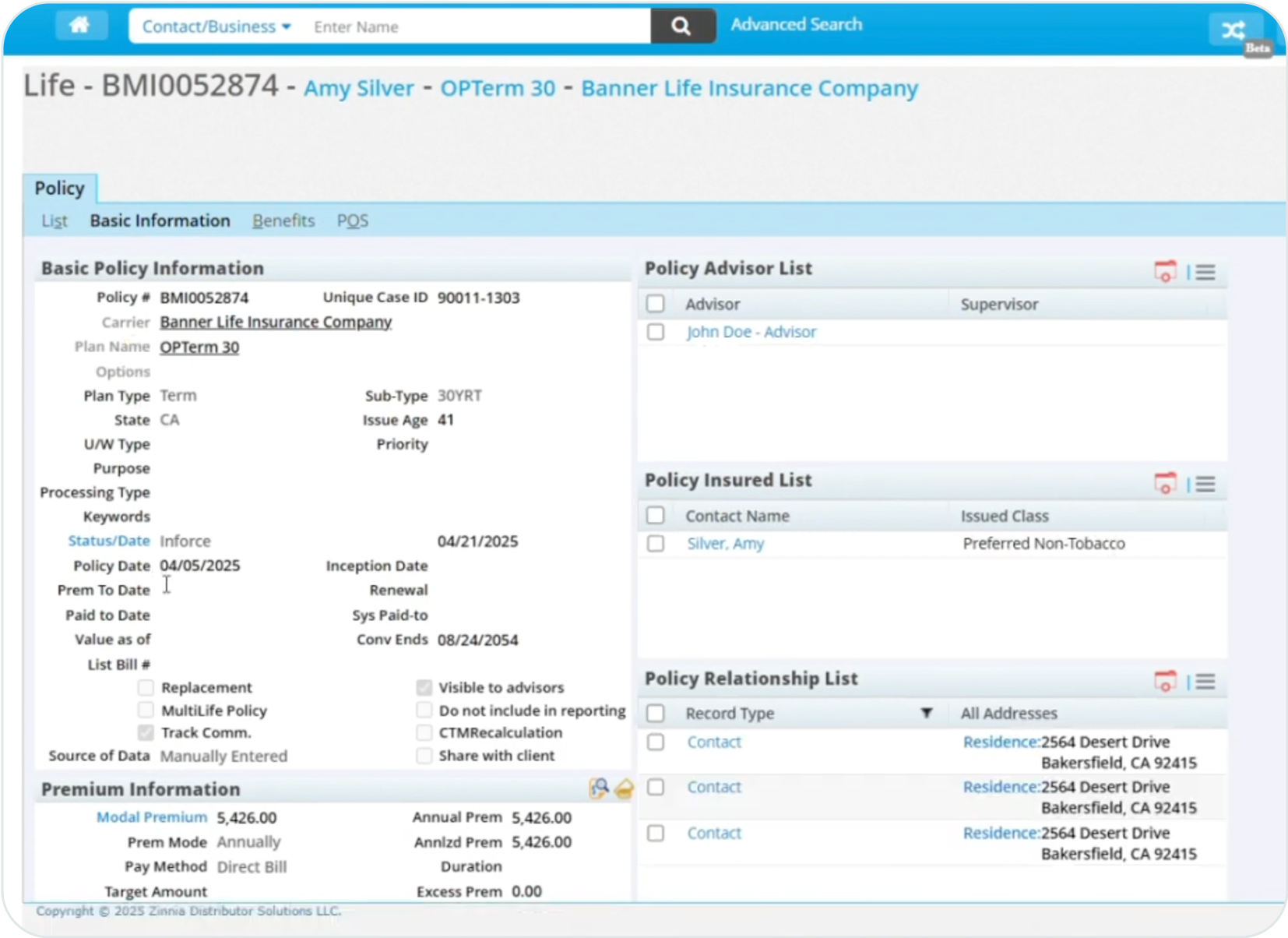Toggle the CTMRecalculation checkbox
This screenshot has width=1288, height=938.
pos(424,732)
